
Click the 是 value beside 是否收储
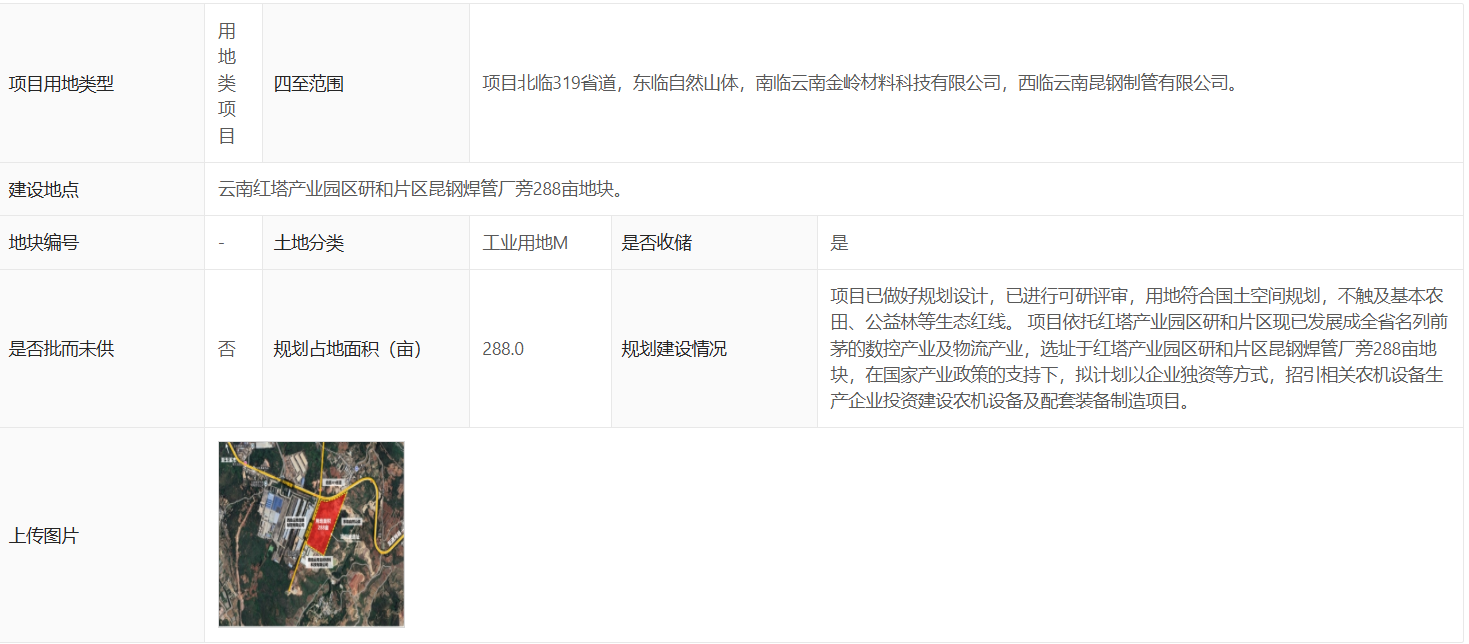[839, 243]
